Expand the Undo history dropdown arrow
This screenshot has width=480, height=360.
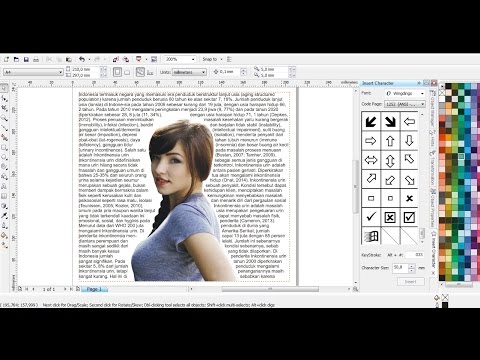(89, 59)
